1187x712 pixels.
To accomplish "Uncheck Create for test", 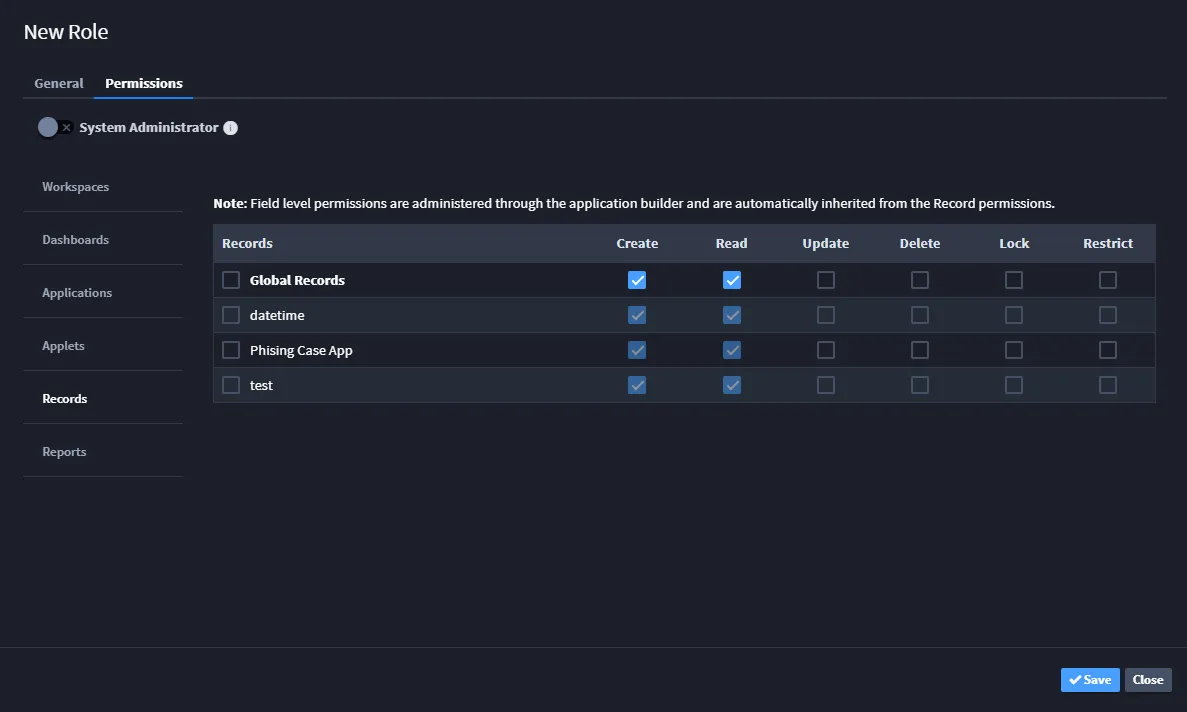I will click(x=637, y=385).
